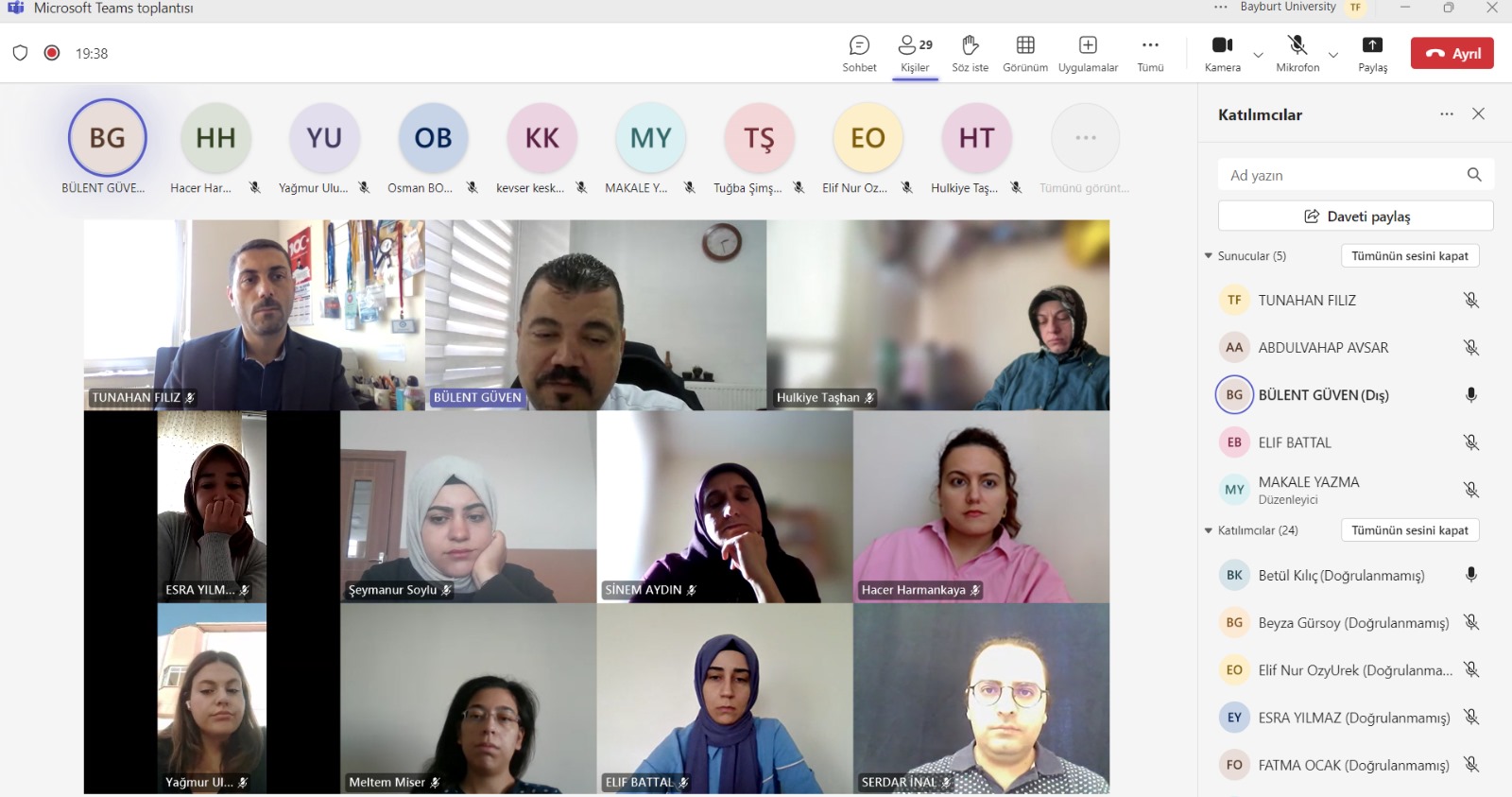Leave the meeting with Ayrıl

(x=1452, y=53)
